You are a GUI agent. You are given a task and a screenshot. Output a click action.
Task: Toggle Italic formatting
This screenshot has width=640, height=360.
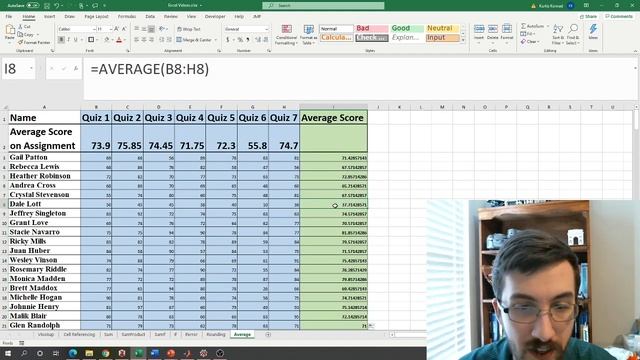[69, 40]
